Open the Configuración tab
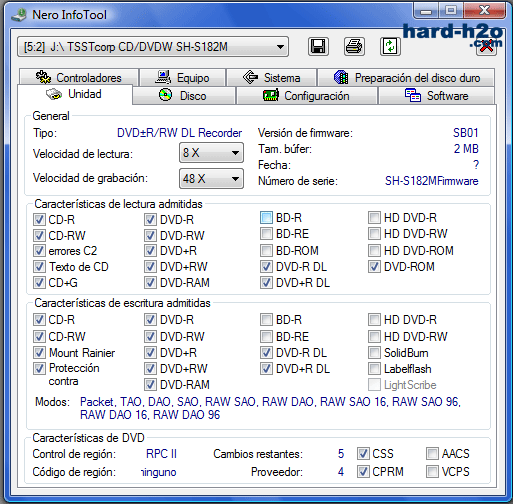513x504 pixels. [x=307, y=96]
